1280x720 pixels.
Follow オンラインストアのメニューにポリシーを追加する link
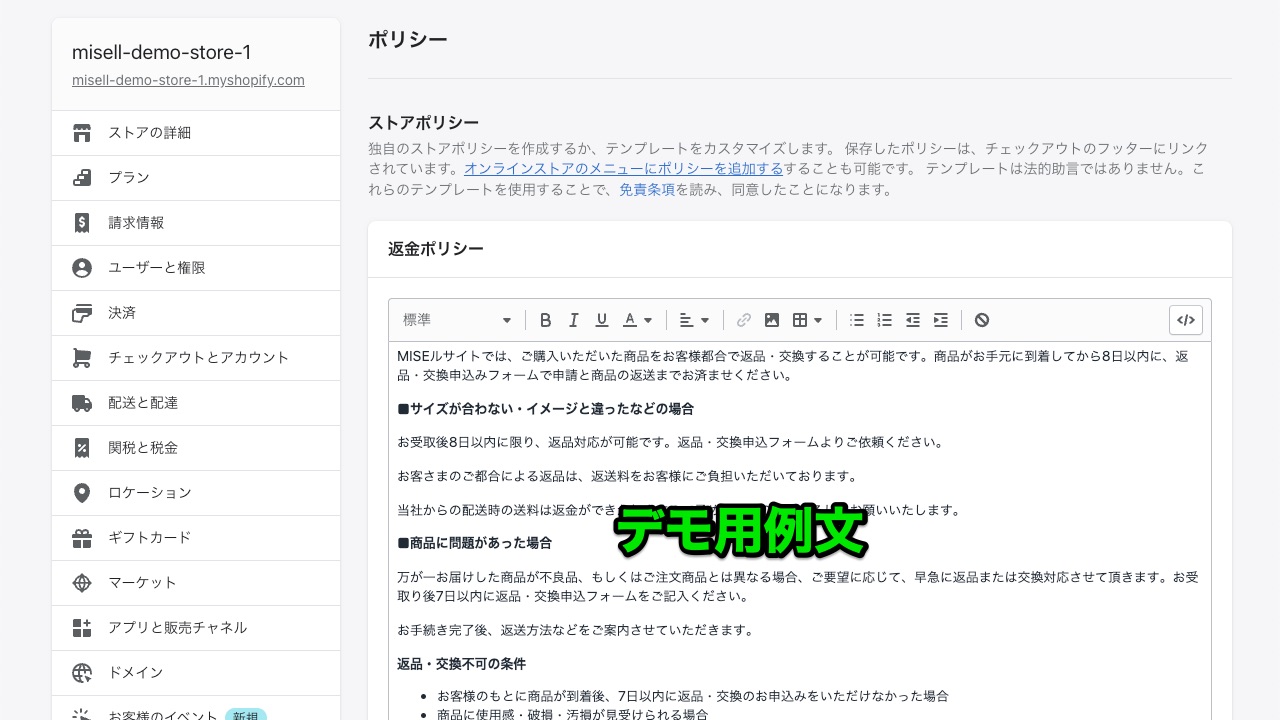coord(623,168)
